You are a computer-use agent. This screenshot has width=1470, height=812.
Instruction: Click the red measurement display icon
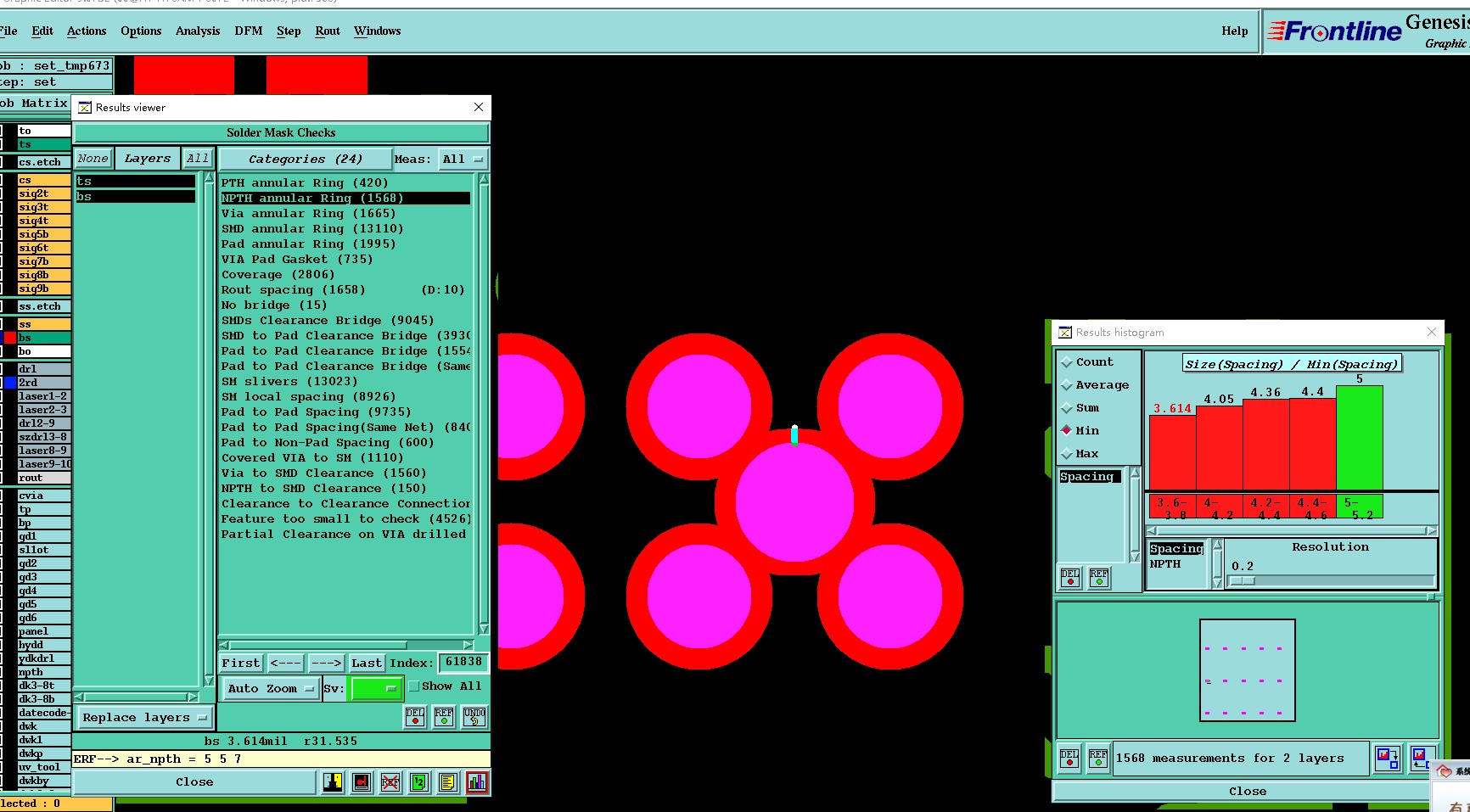pos(362,782)
